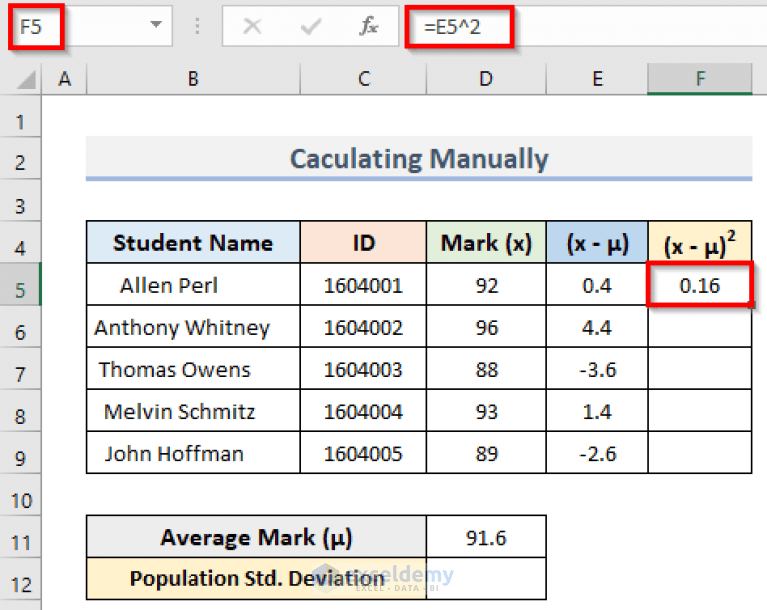Select cell F5 with value 0.16
Viewport: 767px width, 610px height.
pyautogui.click(x=699, y=285)
